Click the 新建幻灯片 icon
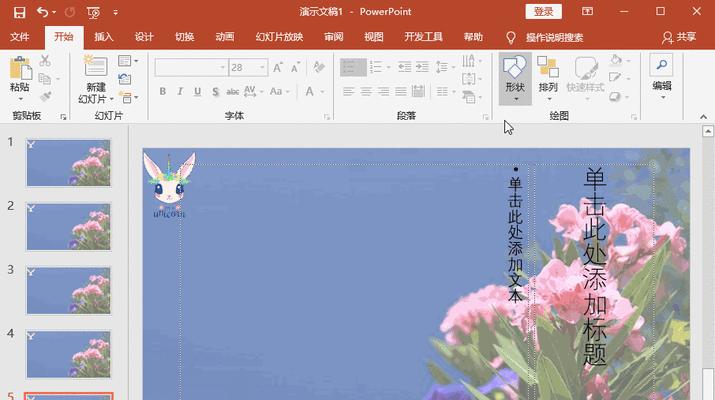This screenshot has width=715, height=400. 95,67
